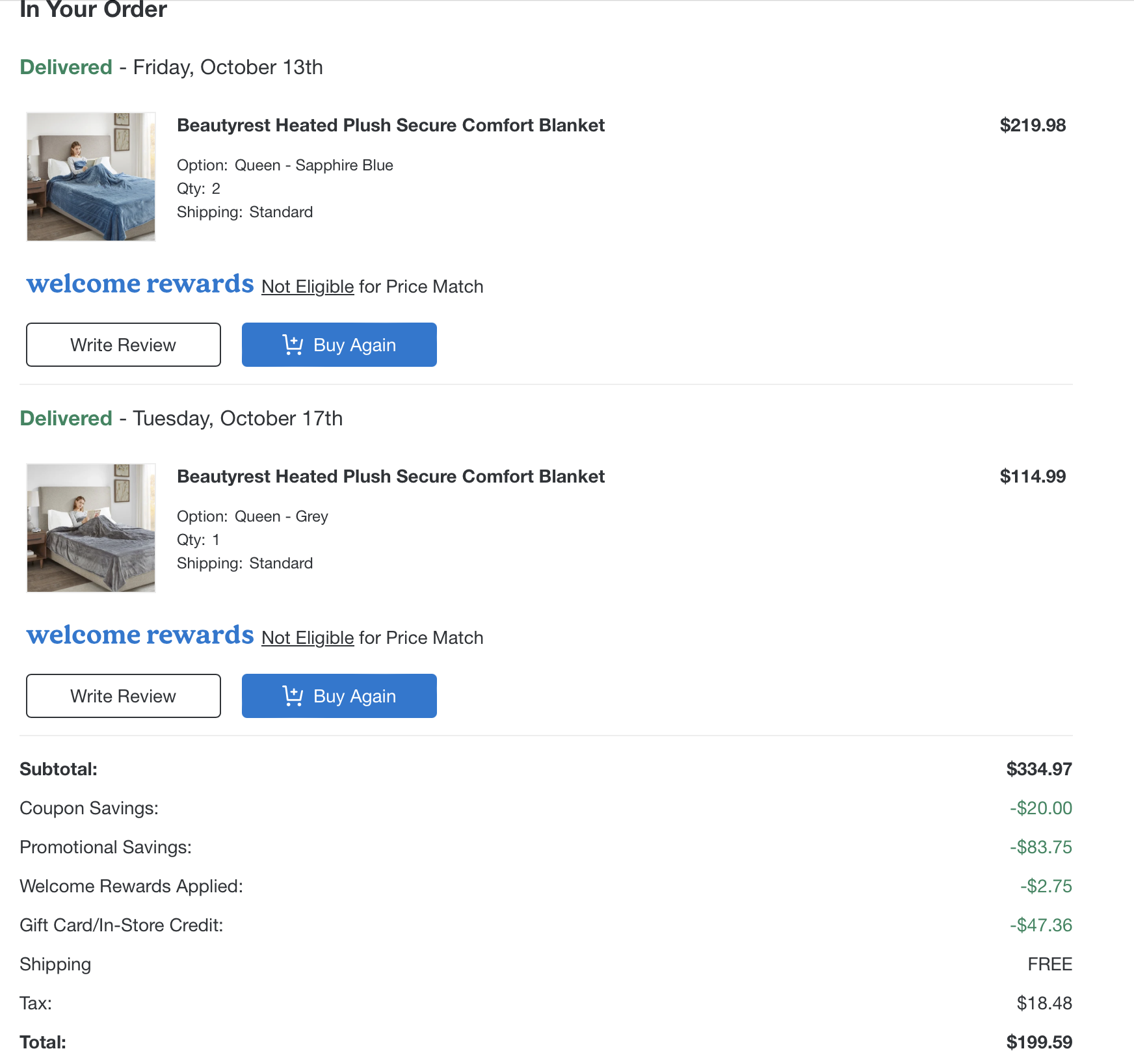The width and height of the screenshot is (1134, 1064).
Task: Click the -$83.75 Promotional Savings value
Action: [1040, 847]
